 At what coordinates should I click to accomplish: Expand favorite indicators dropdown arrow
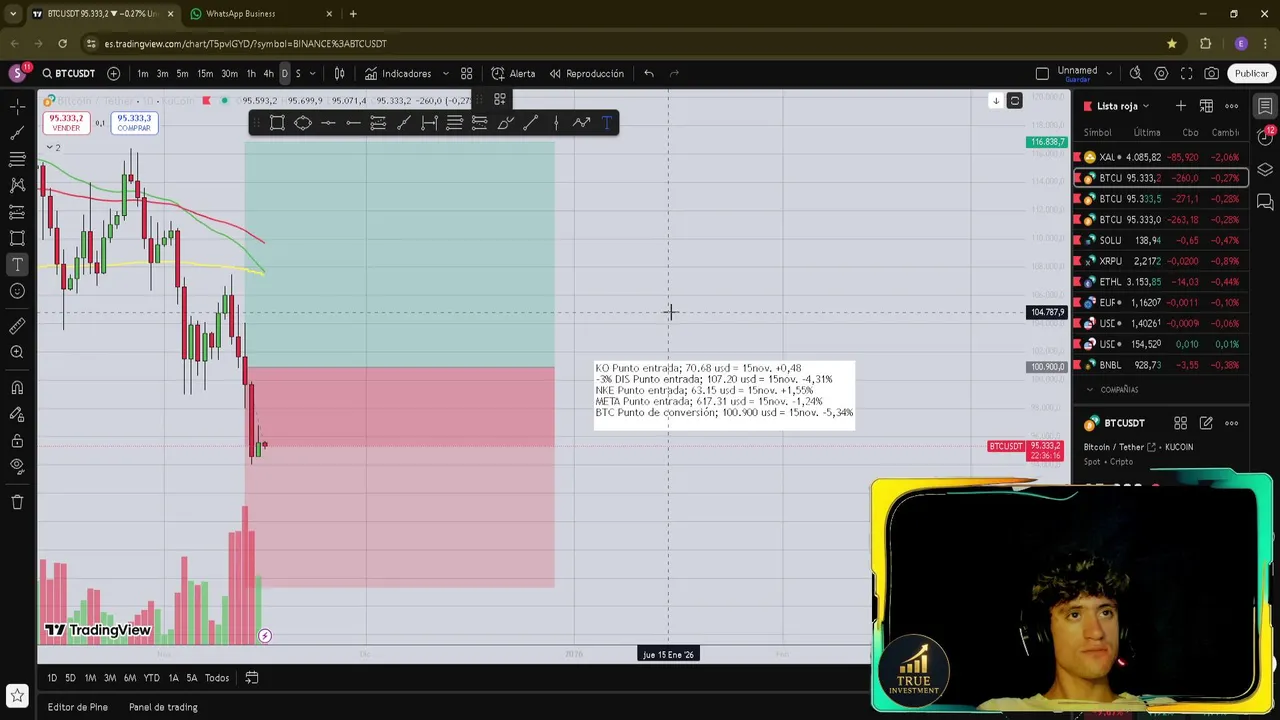point(445,73)
